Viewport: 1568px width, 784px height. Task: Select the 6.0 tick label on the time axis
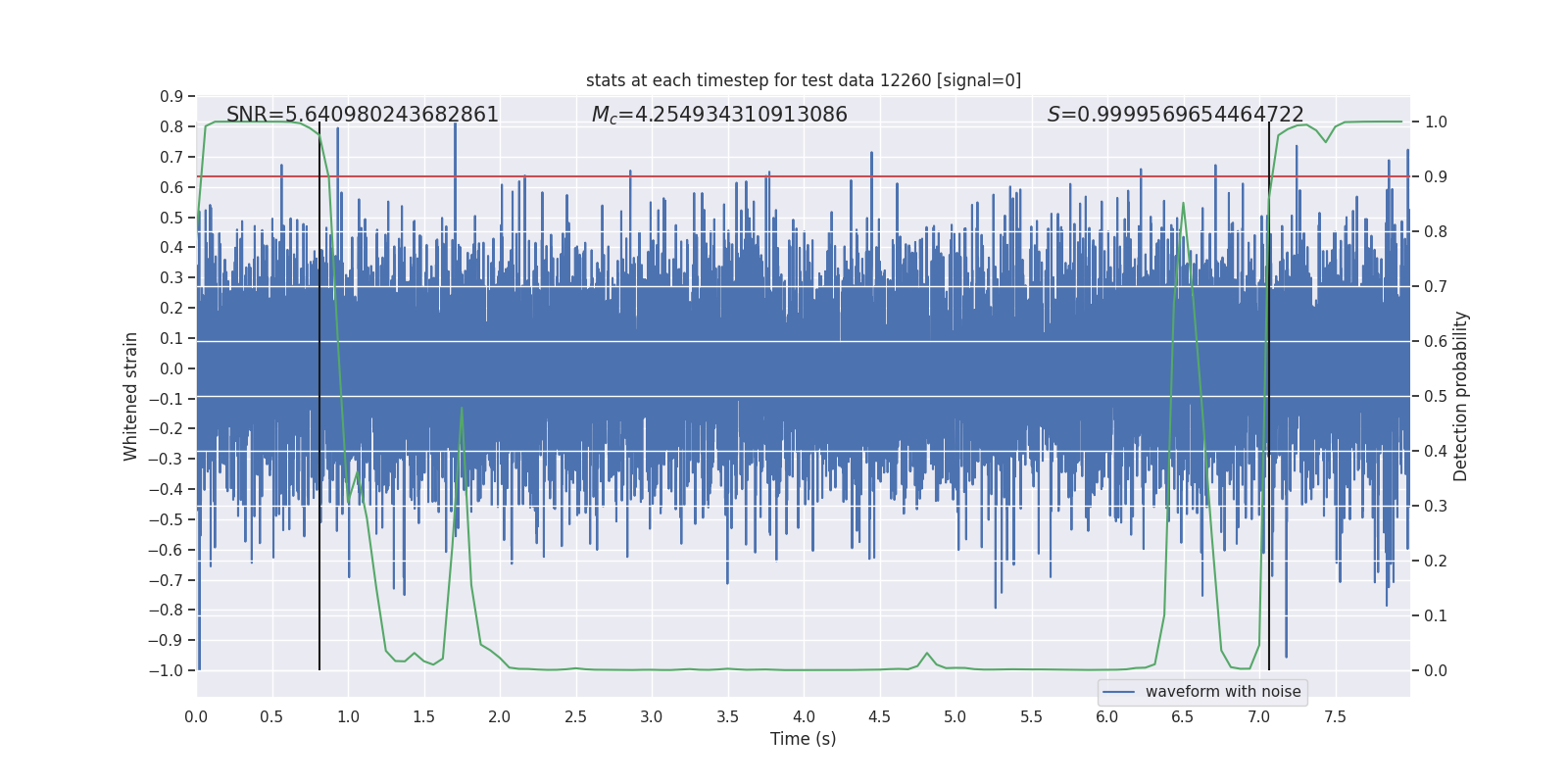[x=1107, y=716]
